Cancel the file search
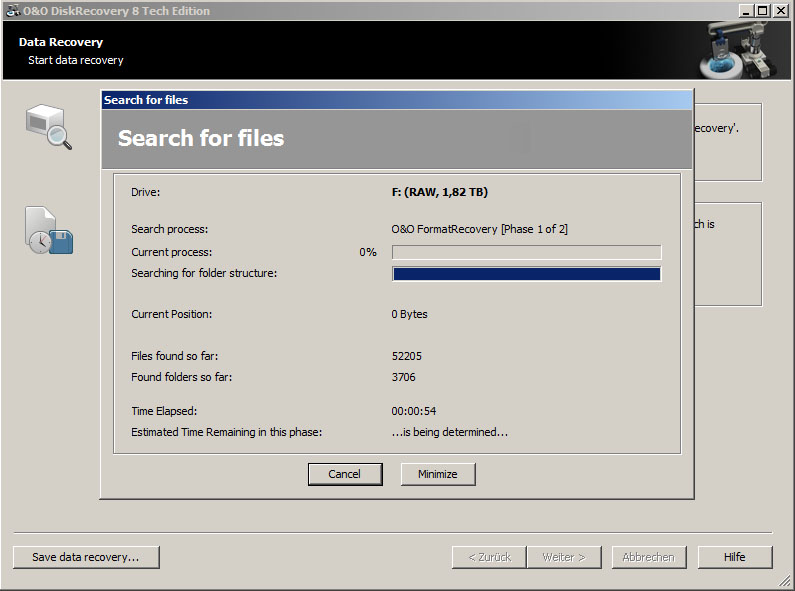795x591 pixels. click(345, 474)
